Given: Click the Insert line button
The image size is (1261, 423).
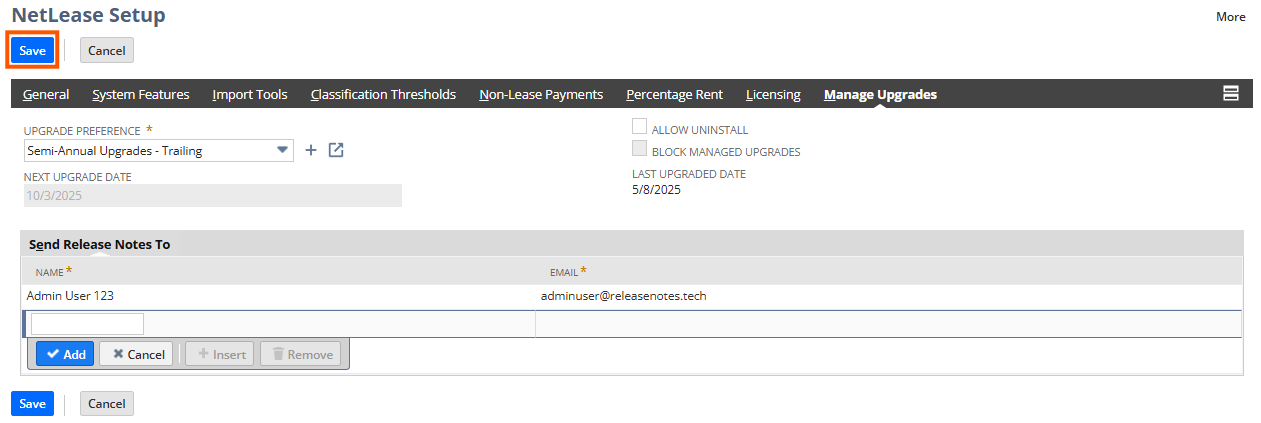Looking at the screenshot, I should click(220, 354).
